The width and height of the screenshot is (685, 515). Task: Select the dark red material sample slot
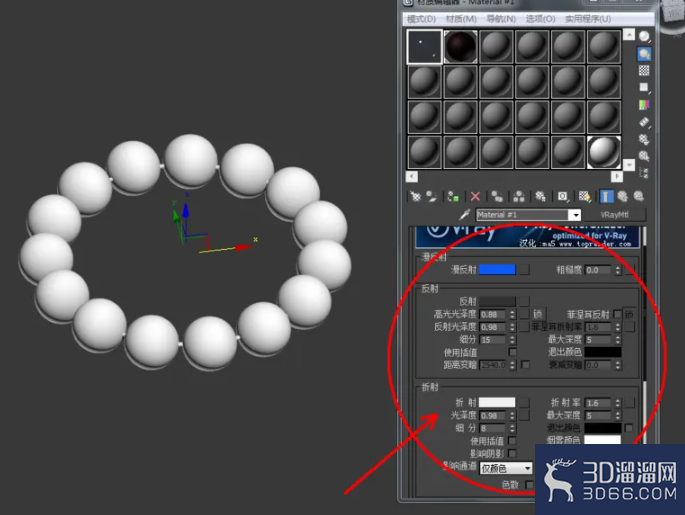click(460, 46)
